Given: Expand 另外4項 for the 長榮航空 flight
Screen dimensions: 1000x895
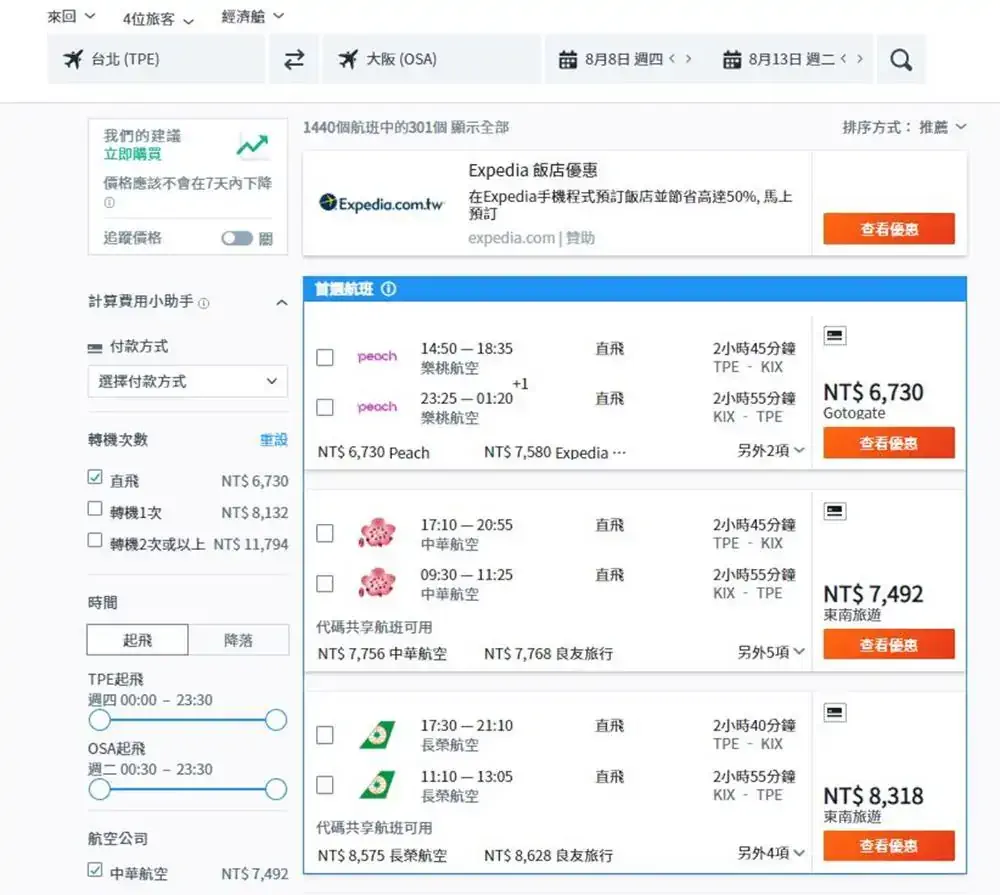Looking at the screenshot, I should (x=770, y=853).
